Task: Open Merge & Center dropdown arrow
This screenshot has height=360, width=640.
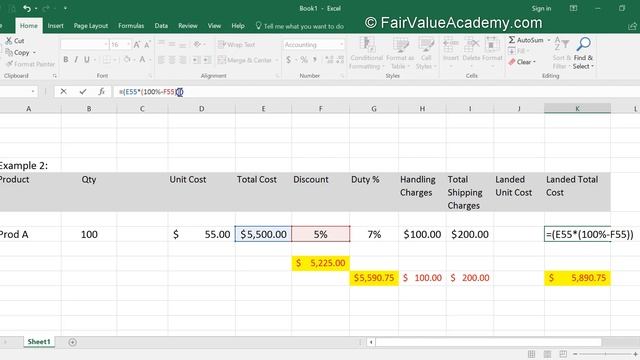Action: coord(277,60)
